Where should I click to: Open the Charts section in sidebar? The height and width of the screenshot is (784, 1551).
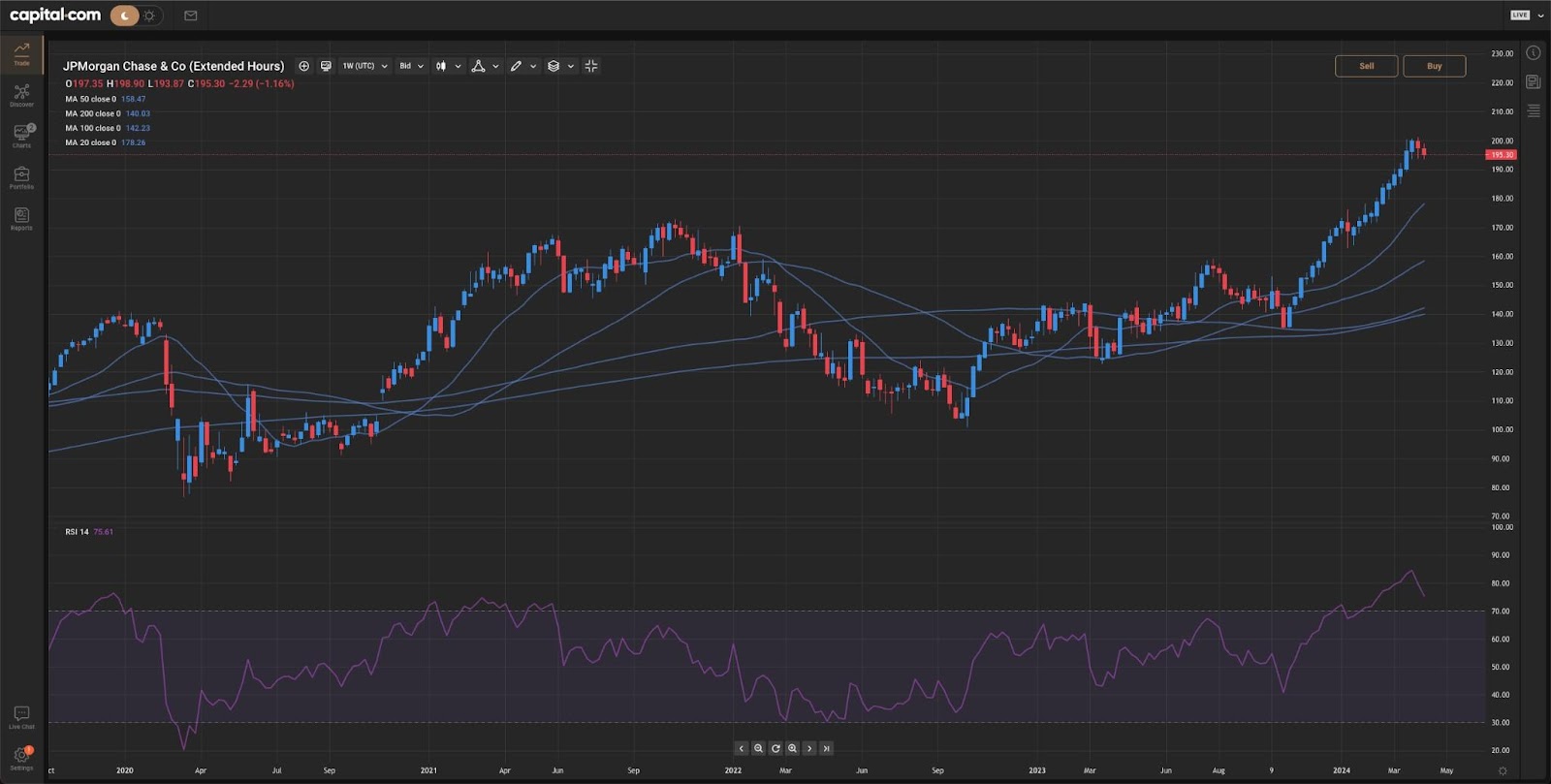coord(21,136)
